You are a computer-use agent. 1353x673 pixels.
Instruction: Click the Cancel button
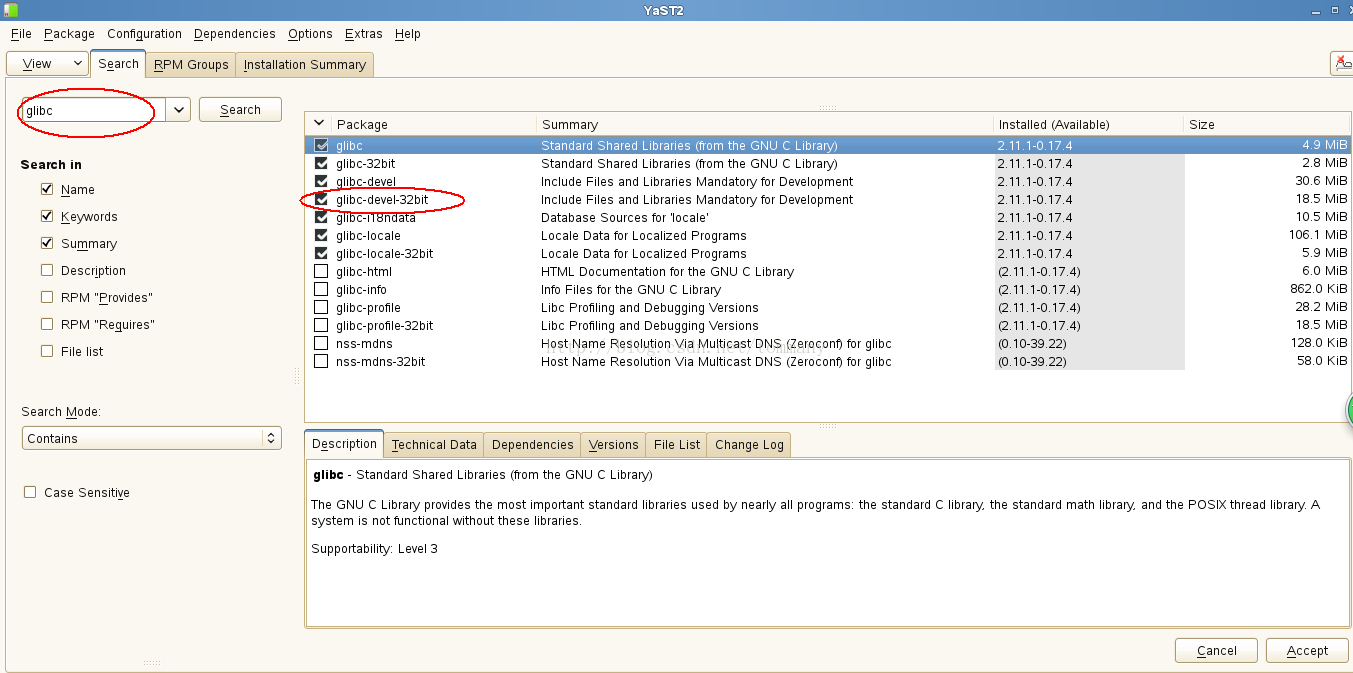tap(1217, 650)
